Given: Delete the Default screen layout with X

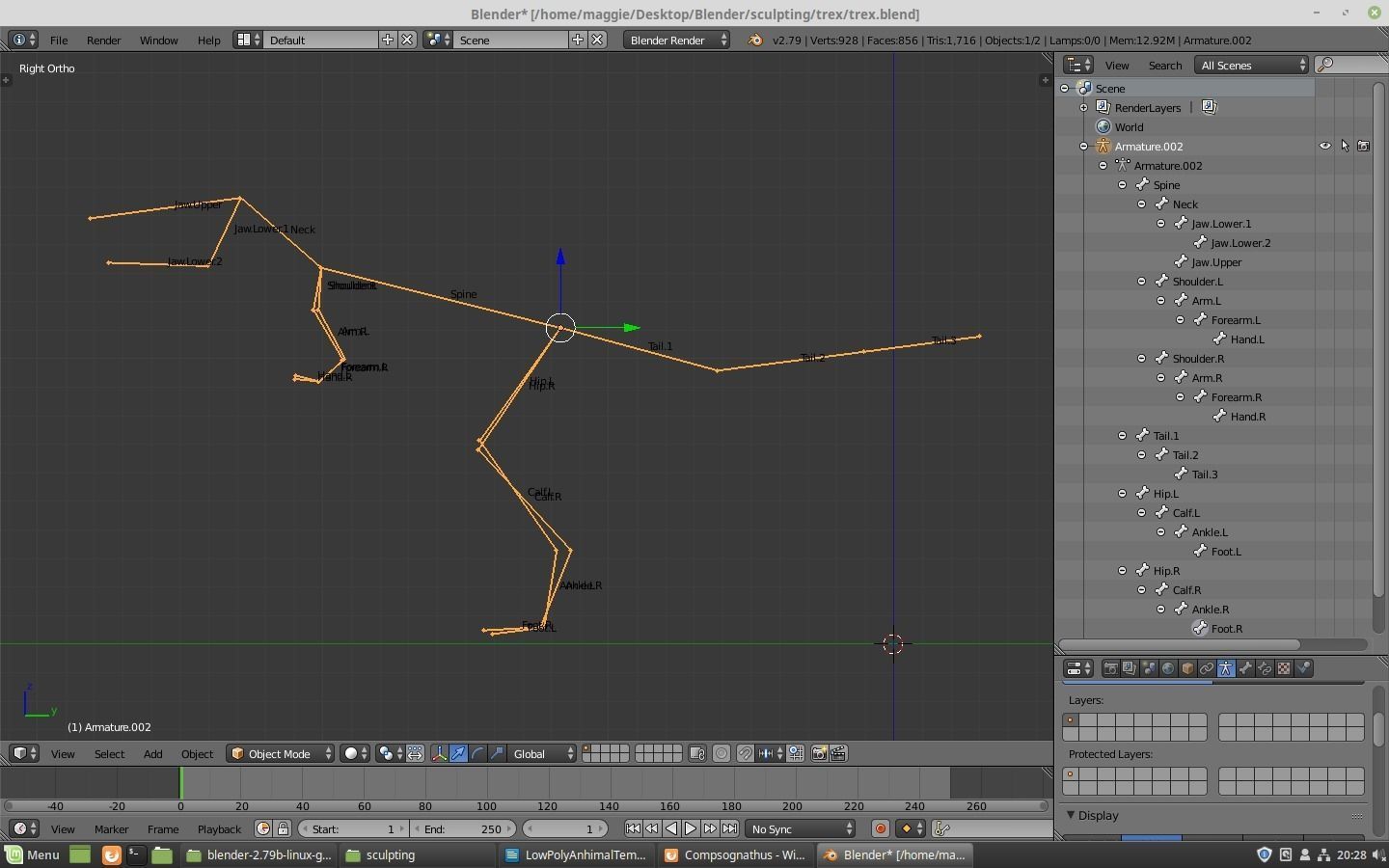Looking at the screenshot, I should [408, 40].
